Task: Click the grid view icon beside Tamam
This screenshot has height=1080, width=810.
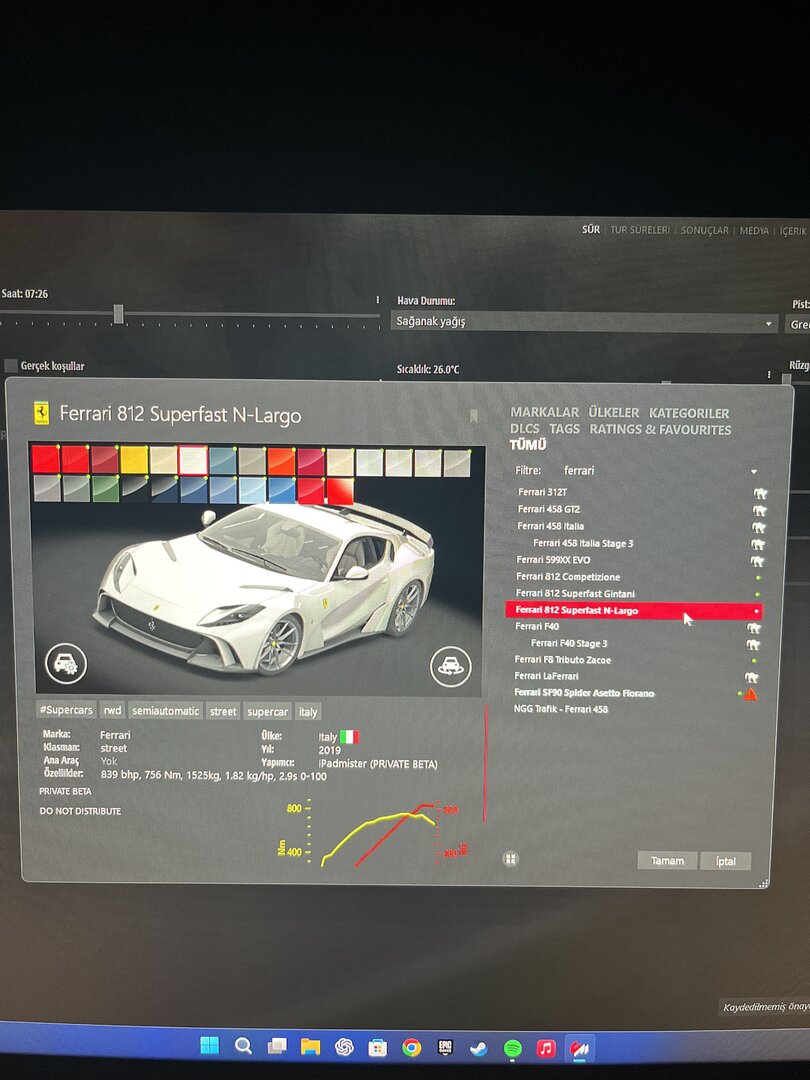Action: point(510,858)
